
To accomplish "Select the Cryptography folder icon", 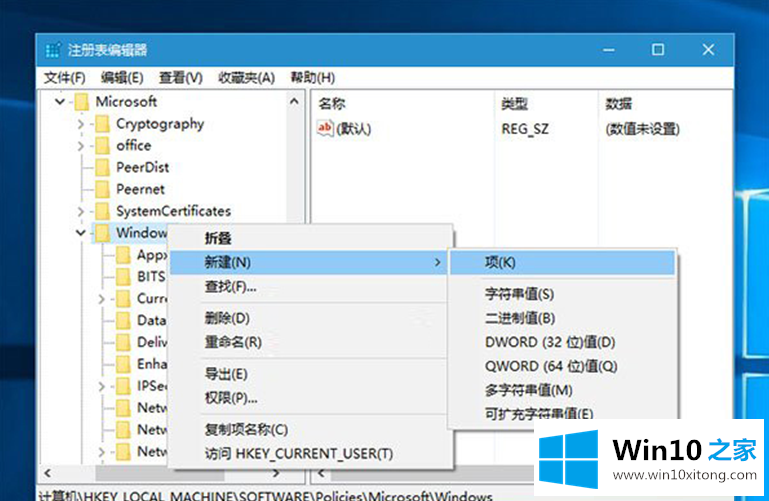I will click(102, 124).
